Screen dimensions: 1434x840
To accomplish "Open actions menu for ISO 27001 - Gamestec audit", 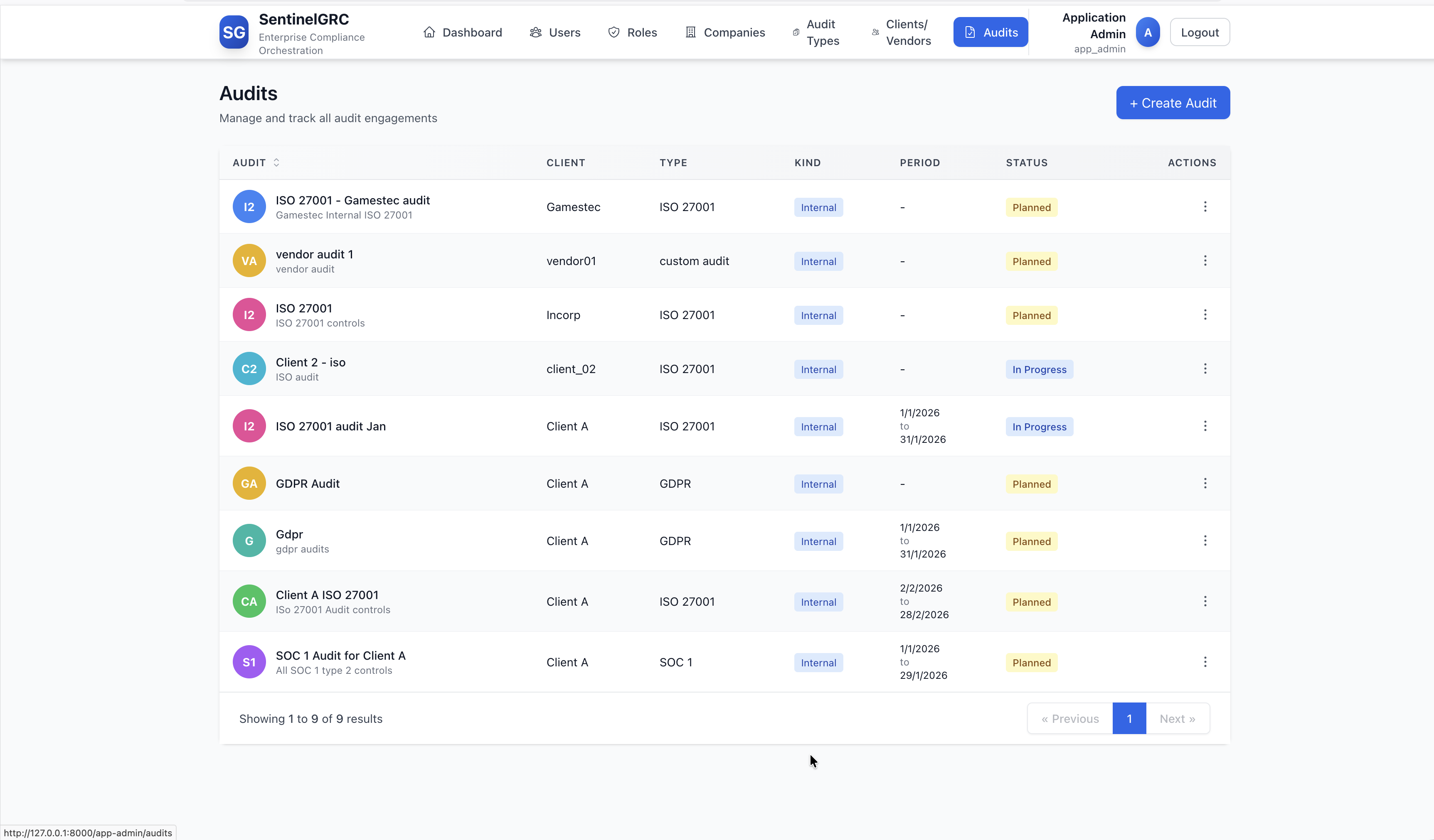I will [x=1205, y=206].
